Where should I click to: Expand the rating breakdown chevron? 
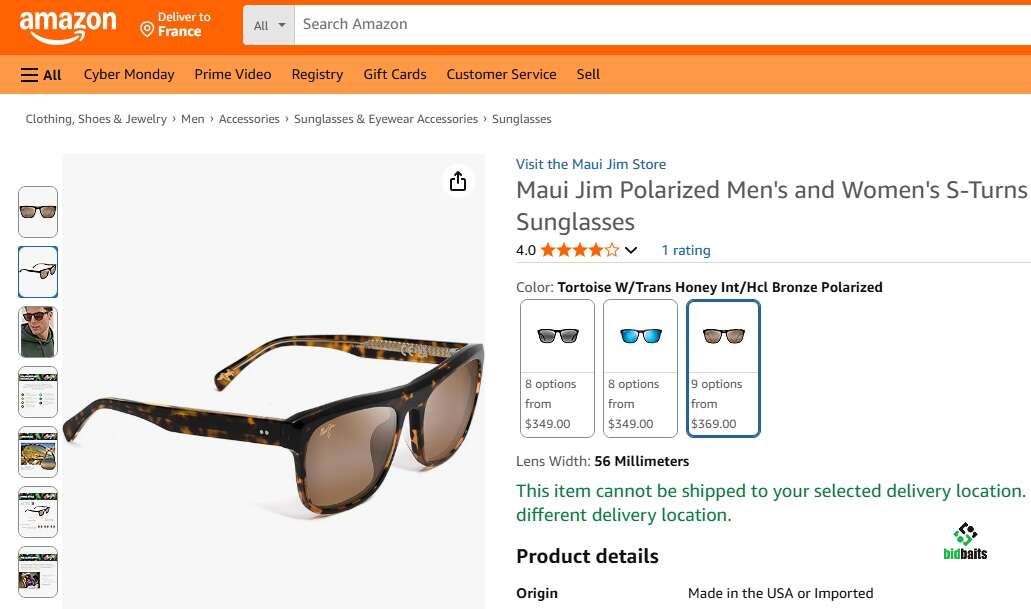click(631, 250)
